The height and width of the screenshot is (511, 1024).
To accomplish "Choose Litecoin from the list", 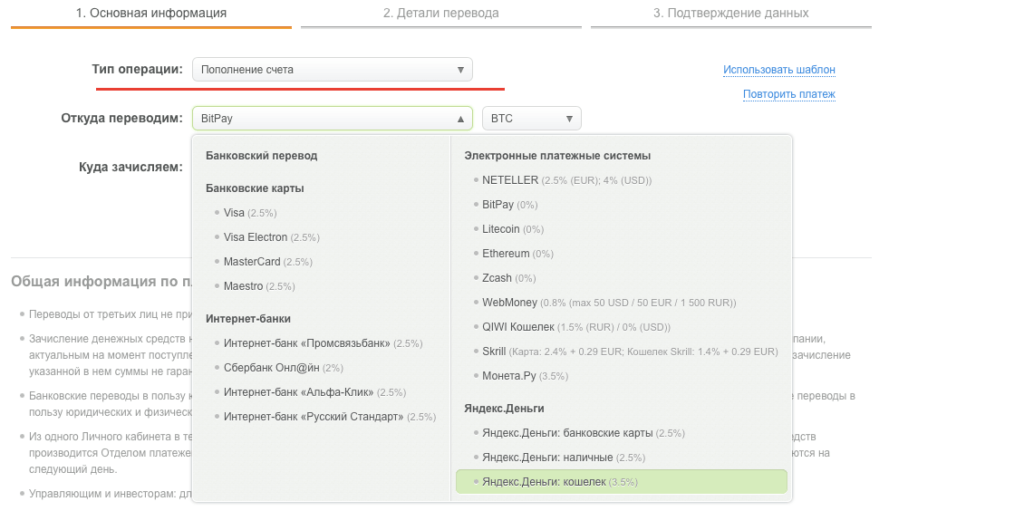I will tap(501, 229).
